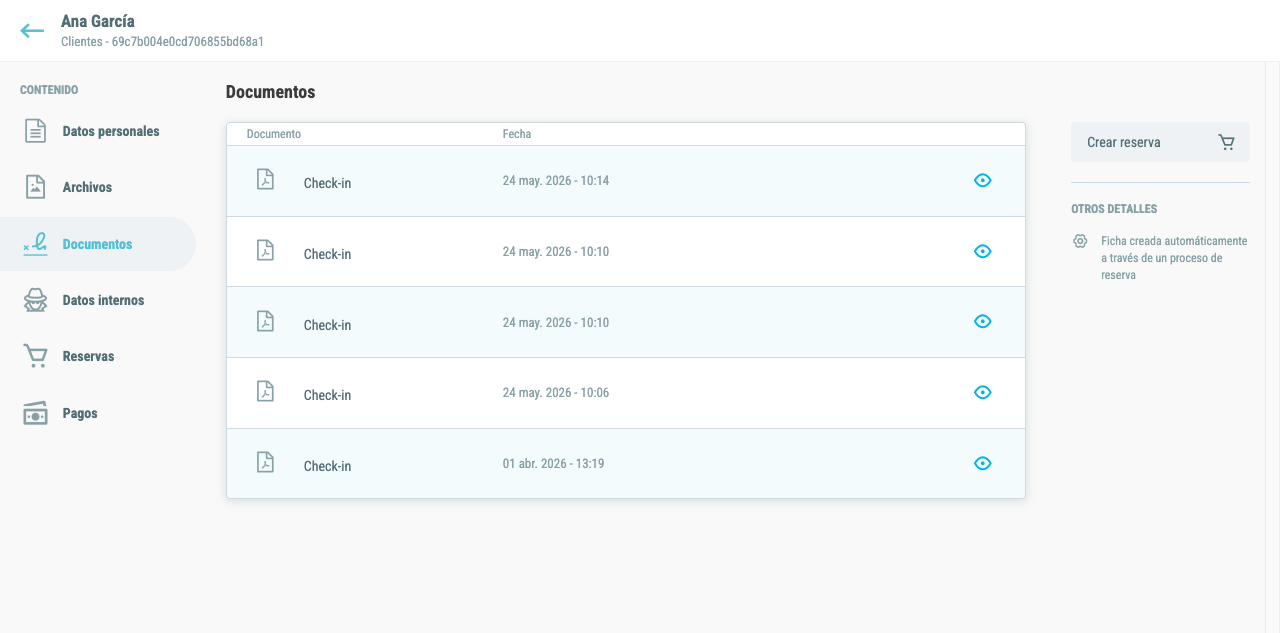Click PDF icon of the 01 abr. Check-in row
This screenshot has width=1280, height=633.
(265, 462)
